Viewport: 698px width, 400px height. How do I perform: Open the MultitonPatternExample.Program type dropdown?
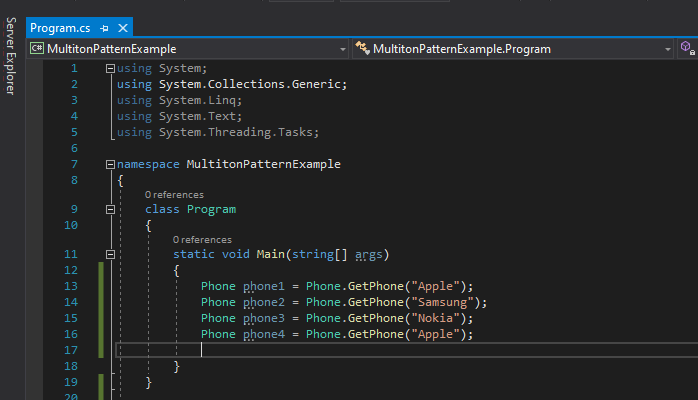[x=668, y=49]
